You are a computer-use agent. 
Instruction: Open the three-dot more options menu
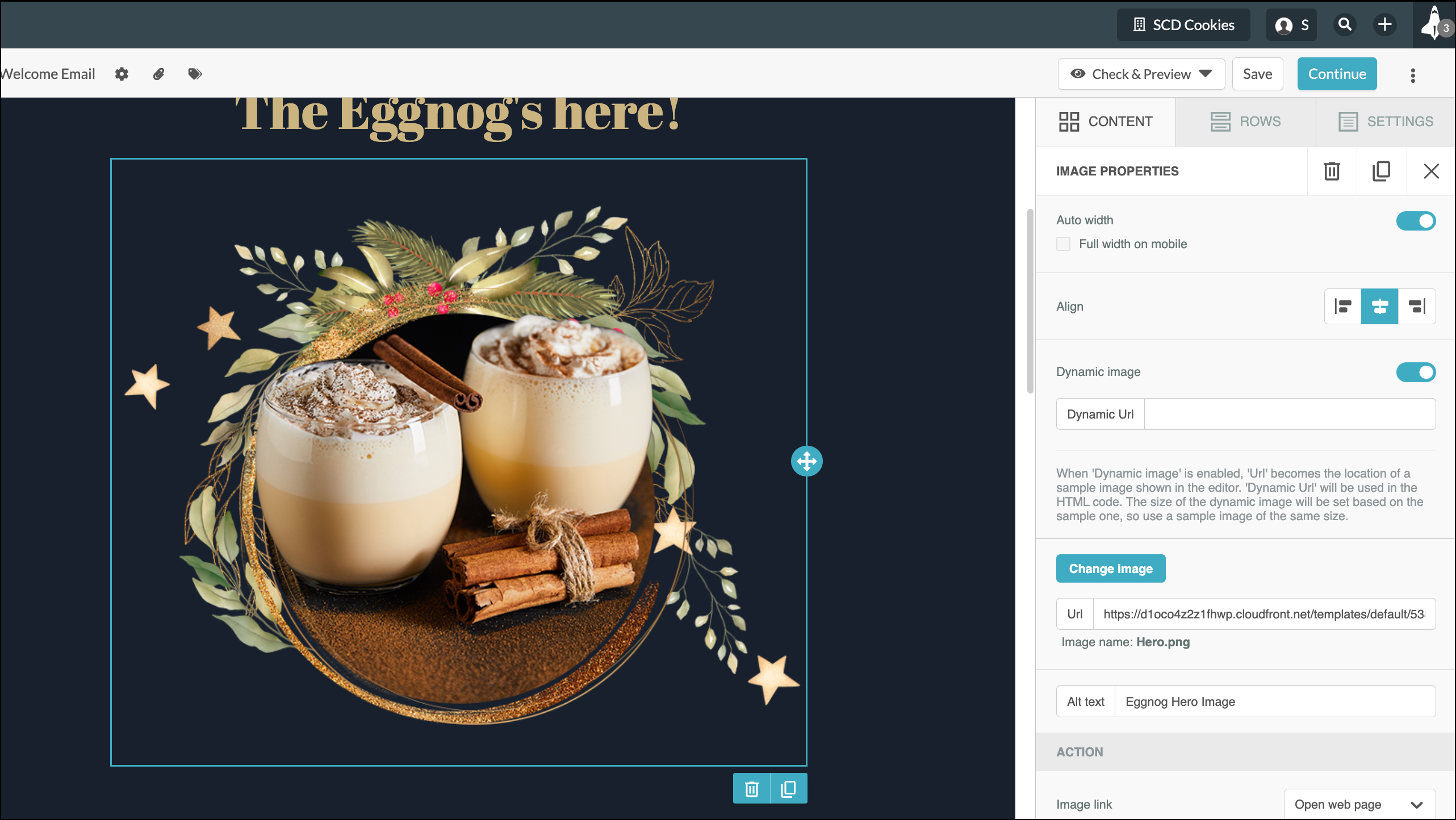1413,75
